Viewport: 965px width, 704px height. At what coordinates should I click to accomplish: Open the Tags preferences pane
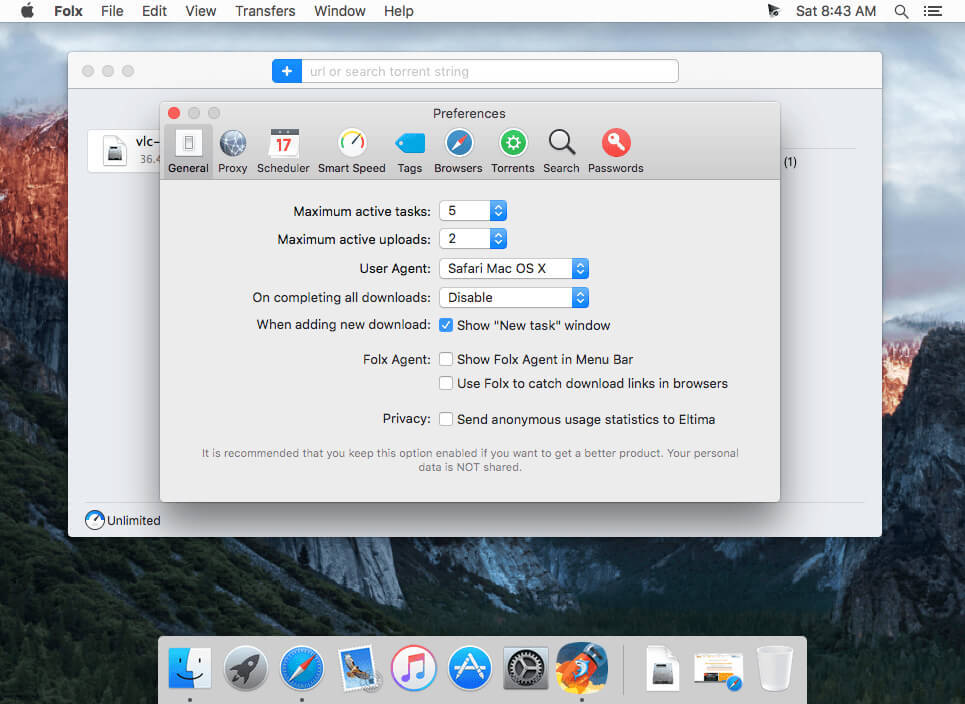click(410, 151)
